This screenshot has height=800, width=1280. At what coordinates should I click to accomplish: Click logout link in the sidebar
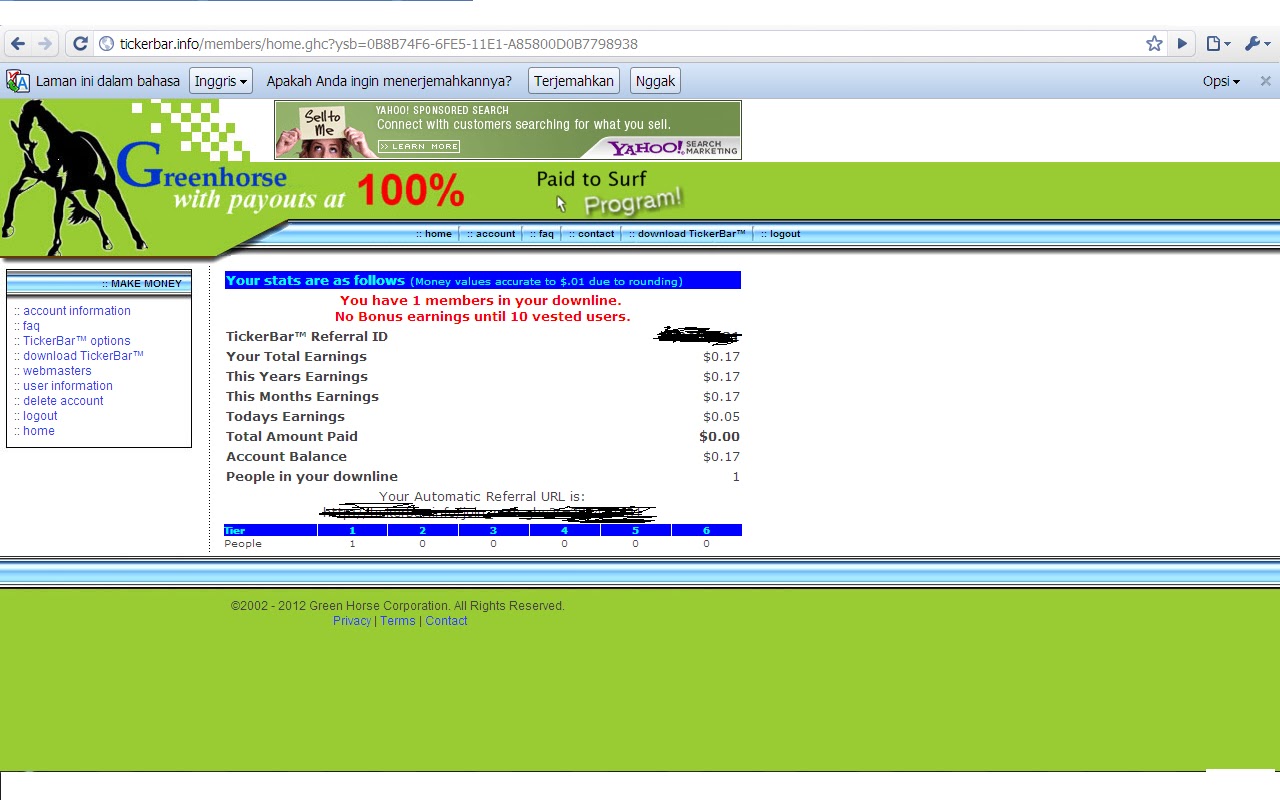coord(40,416)
